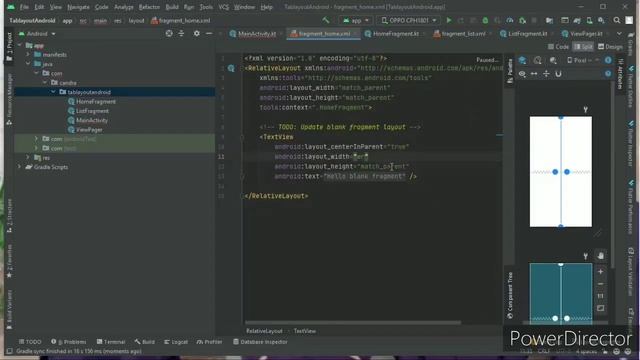Image resolution: width=640 pixels, height=360 pixels.
Task: Click the Search Everywhere magnifier icon
Action: tap(617, 20)
